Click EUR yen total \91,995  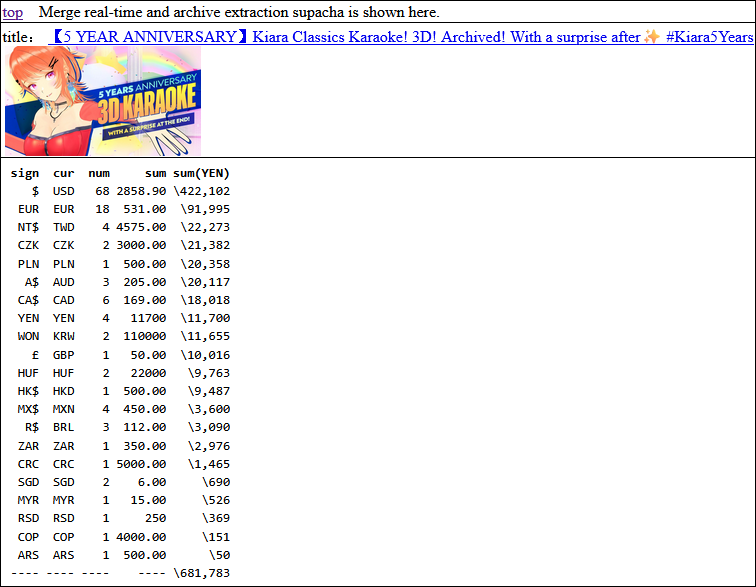point(205,209)
